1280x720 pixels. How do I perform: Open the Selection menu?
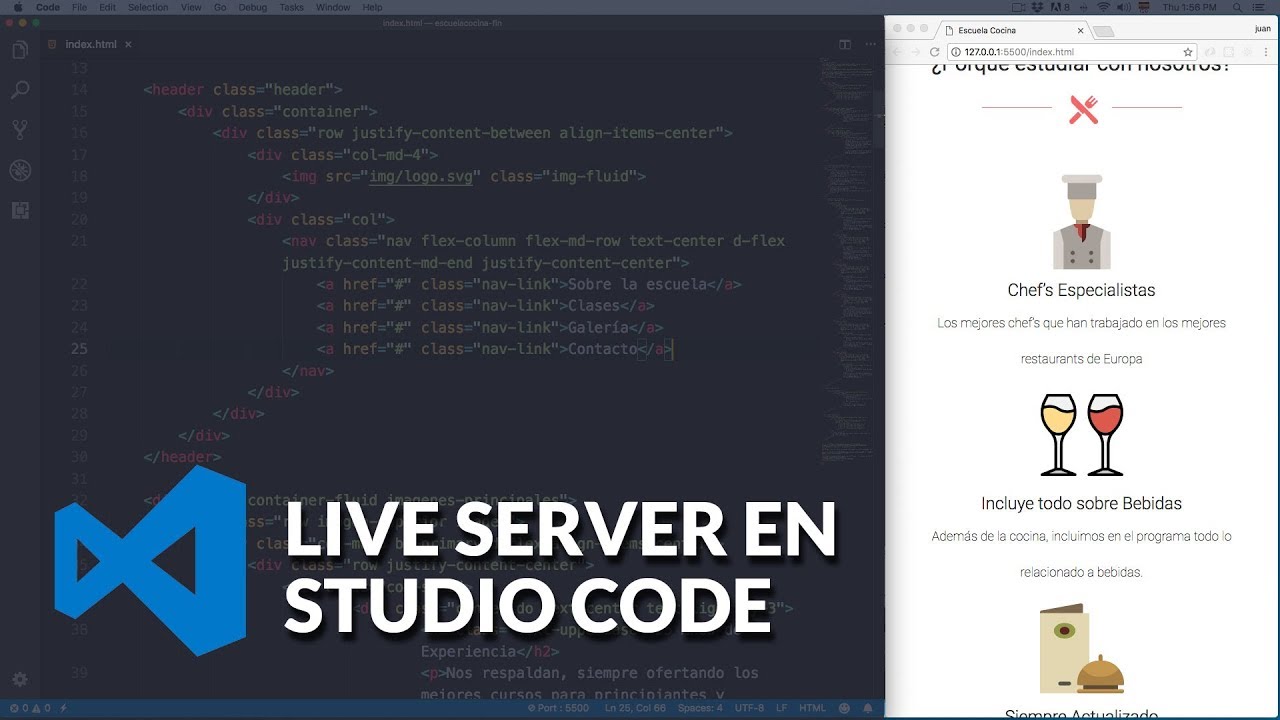coord(148,7)
